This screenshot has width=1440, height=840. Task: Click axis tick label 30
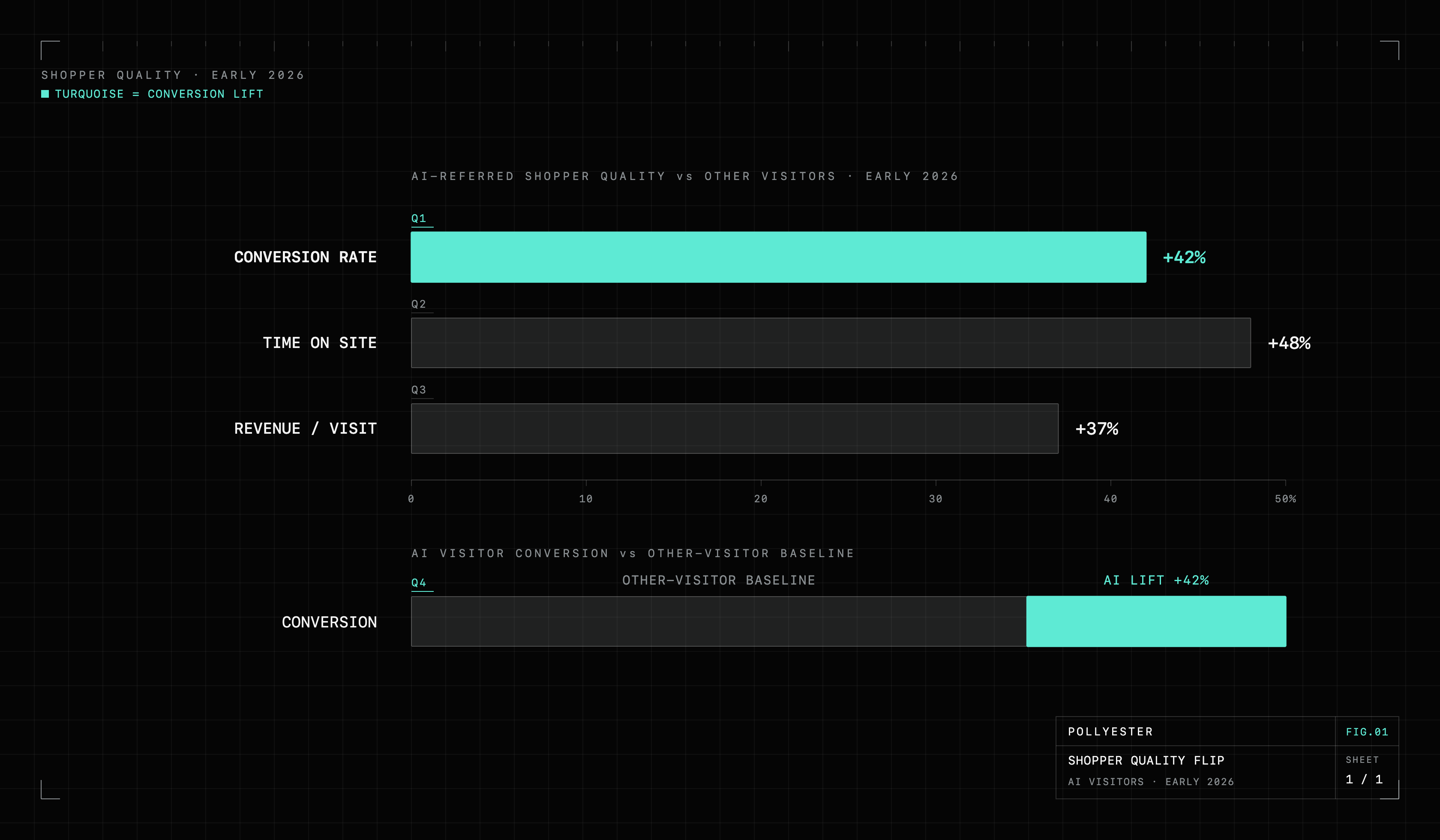click(x=936, y=499)
